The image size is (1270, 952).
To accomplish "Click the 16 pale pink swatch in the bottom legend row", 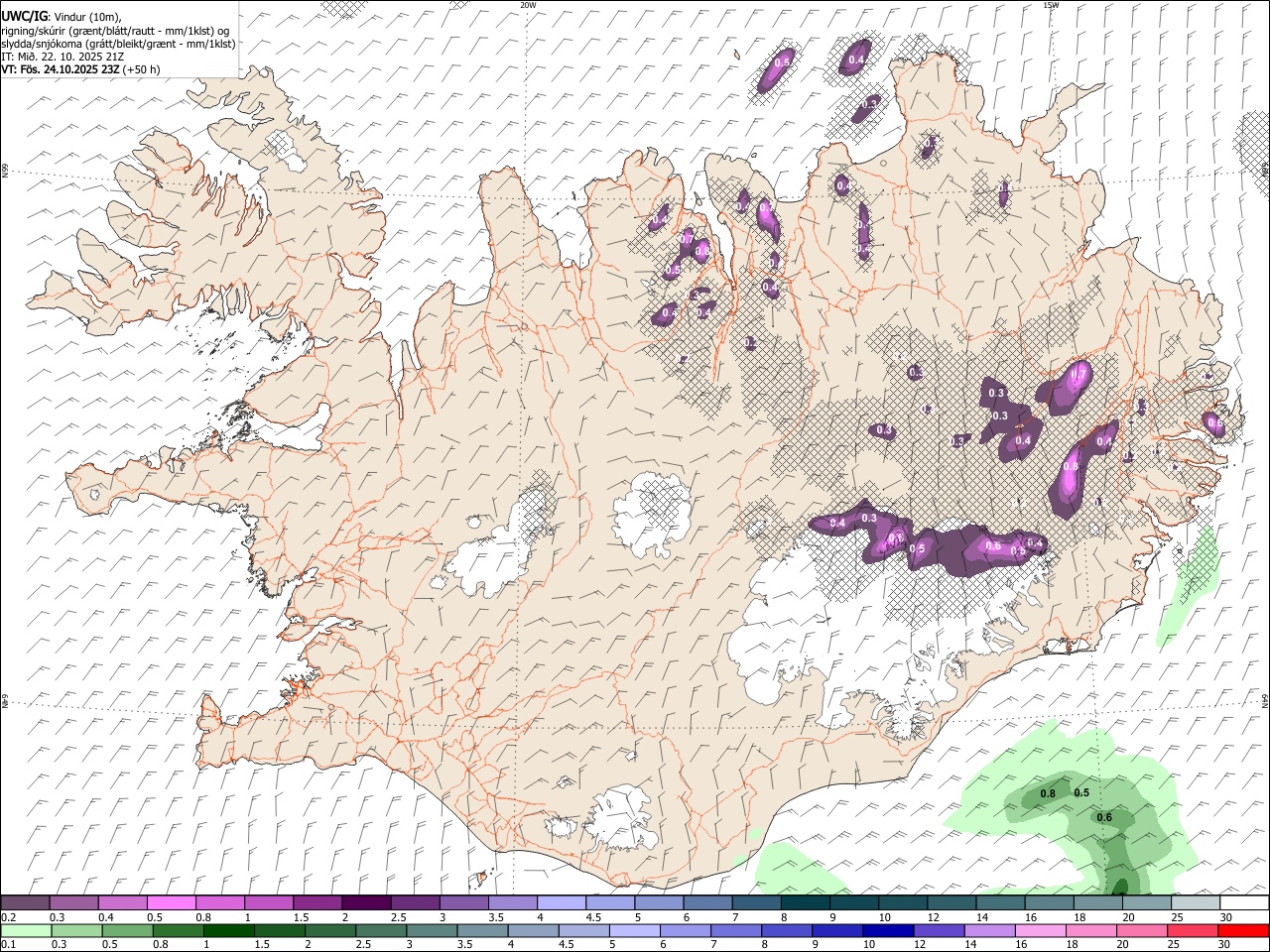I will pyautogui.click(x=1039, y=930).
